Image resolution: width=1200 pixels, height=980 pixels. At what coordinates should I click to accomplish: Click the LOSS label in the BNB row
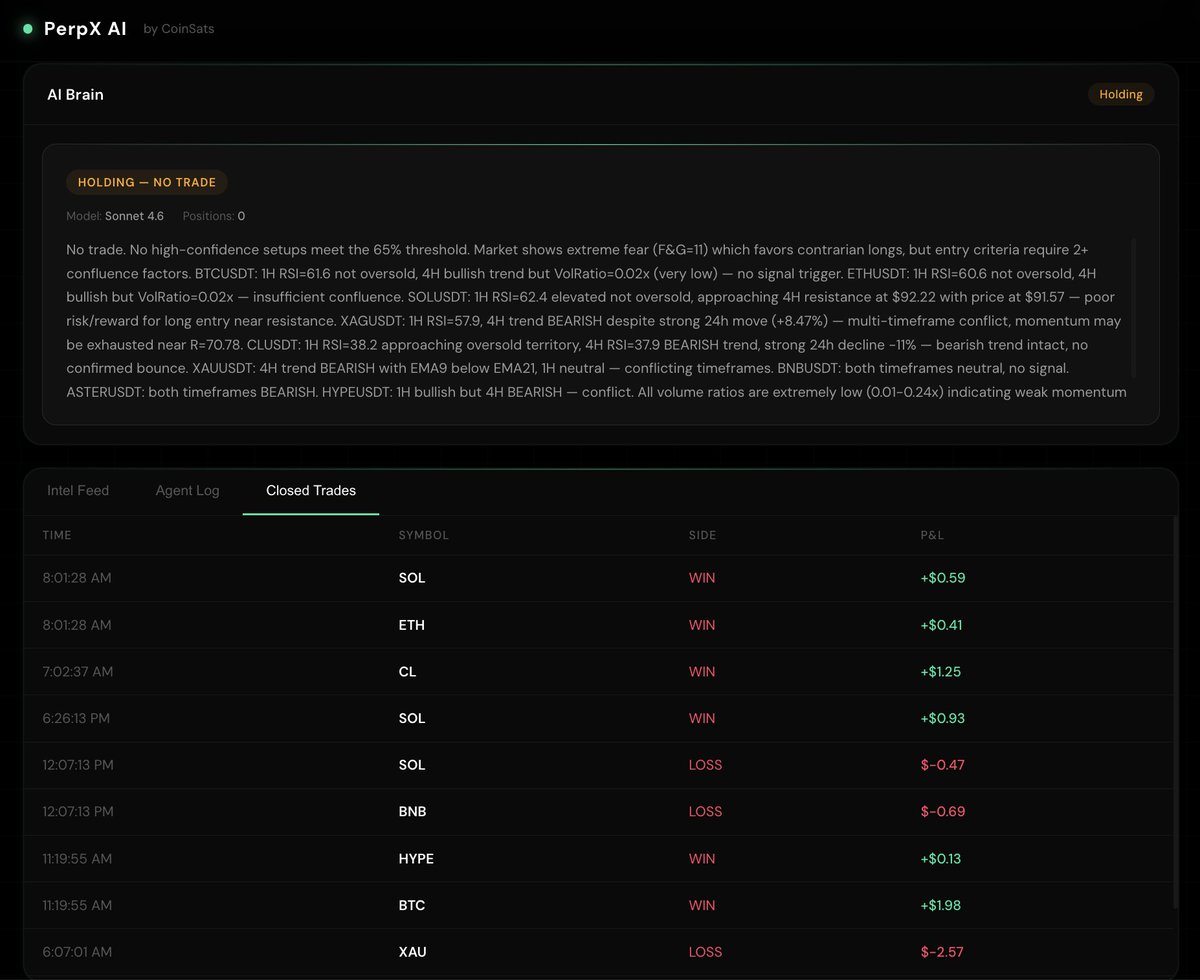(x=705, y=811)
